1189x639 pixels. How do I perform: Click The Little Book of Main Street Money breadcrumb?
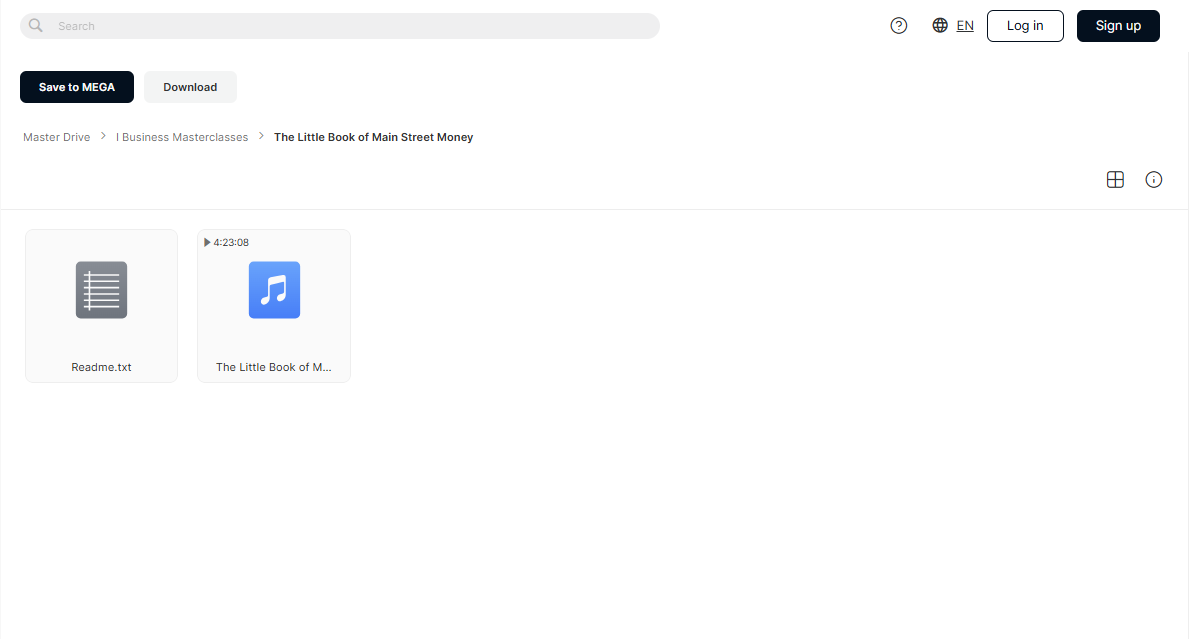[x=374, y=137]
